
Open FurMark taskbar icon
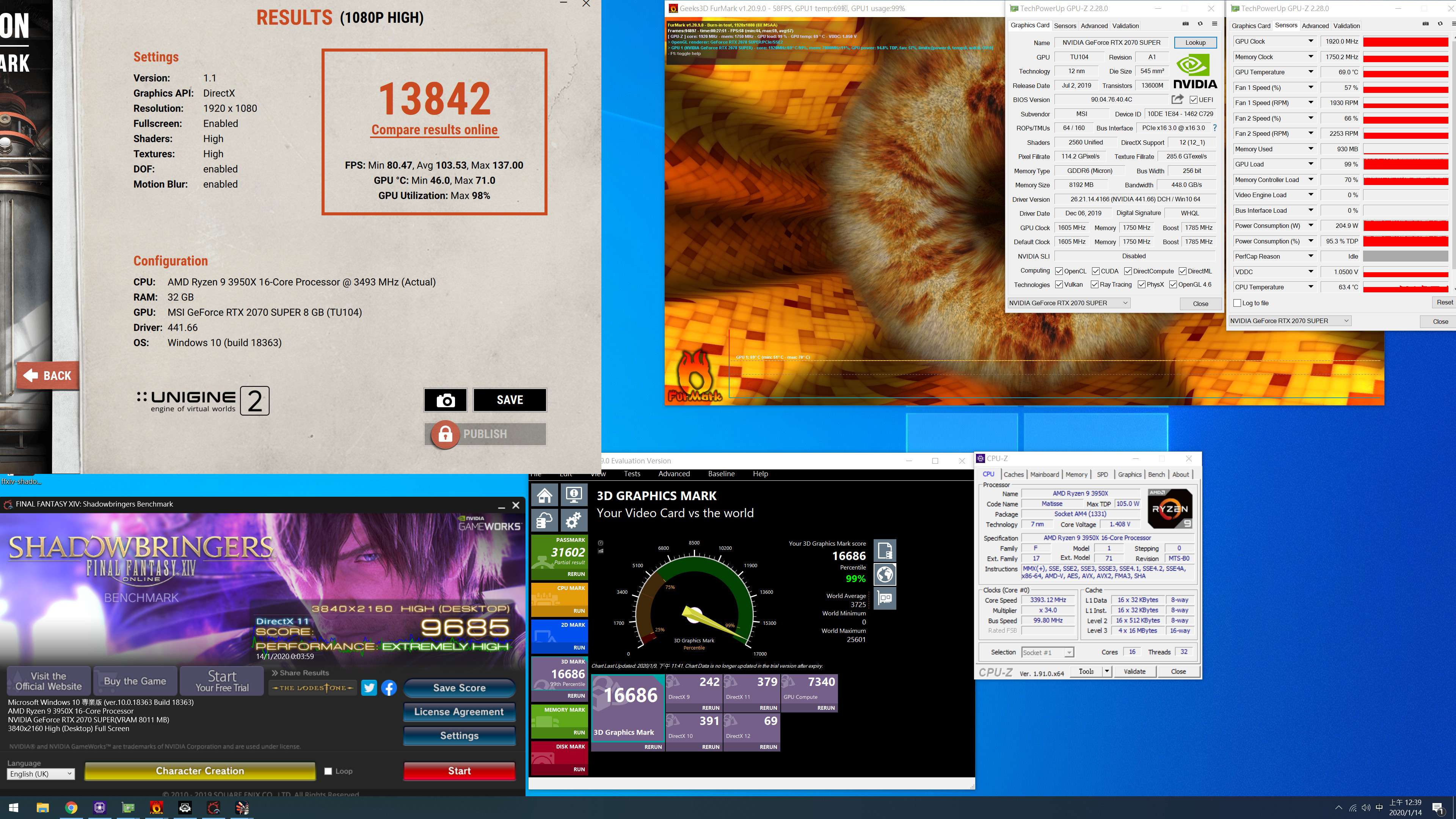(x=157, y=808)
